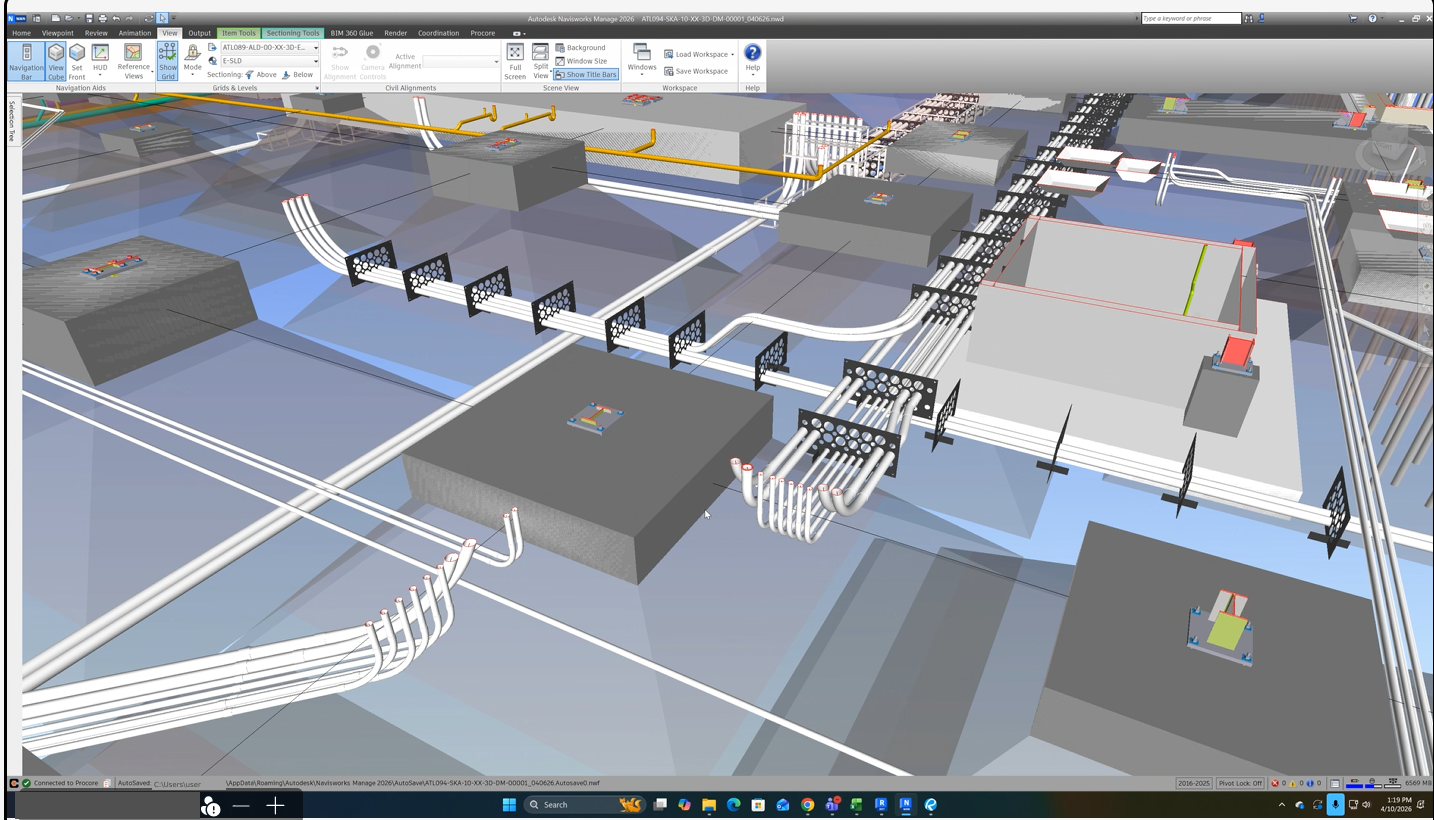
Task: Click the microphone icon in system tray
Action: point(1335,804)
